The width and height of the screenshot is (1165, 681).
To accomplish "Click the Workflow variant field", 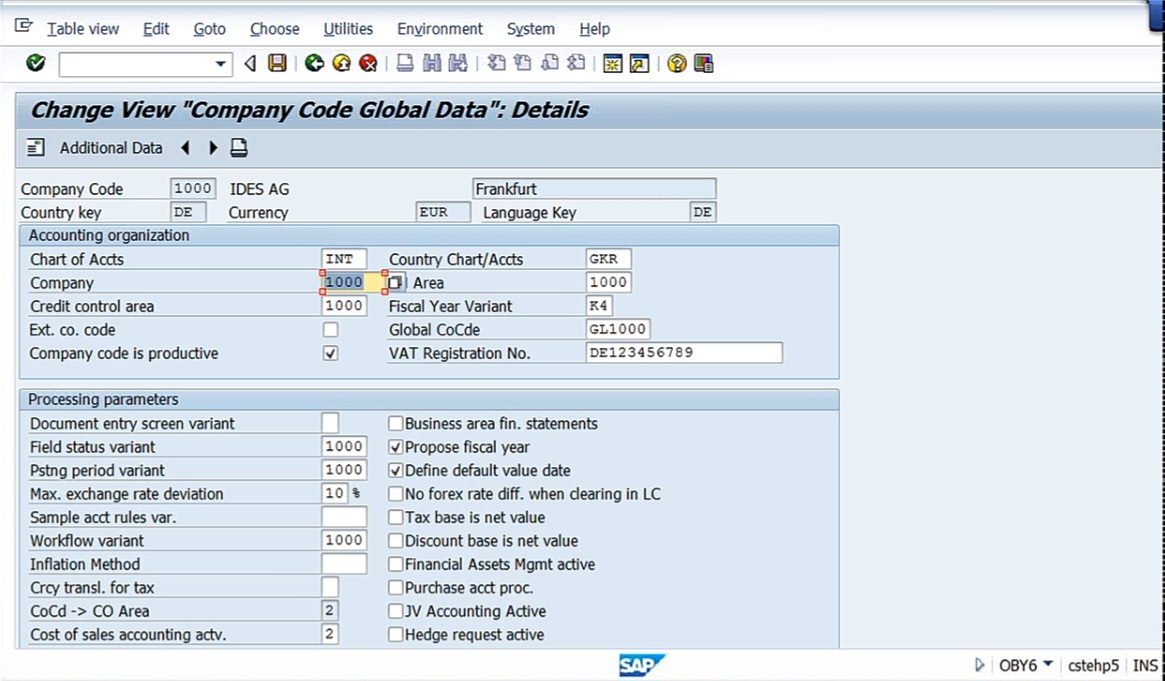I will click(x=344, y=540).
